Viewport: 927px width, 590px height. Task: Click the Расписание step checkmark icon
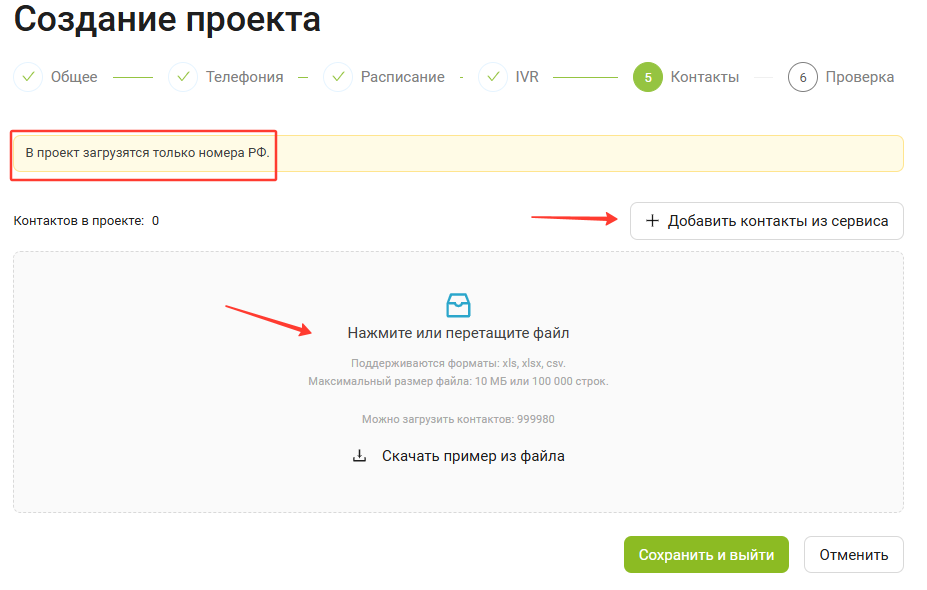tap(338, 77)
